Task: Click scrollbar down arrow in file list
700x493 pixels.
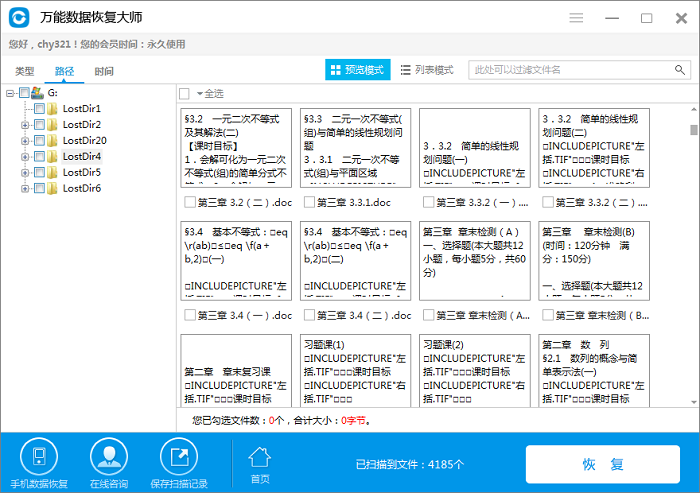Action: pos(693,402)
